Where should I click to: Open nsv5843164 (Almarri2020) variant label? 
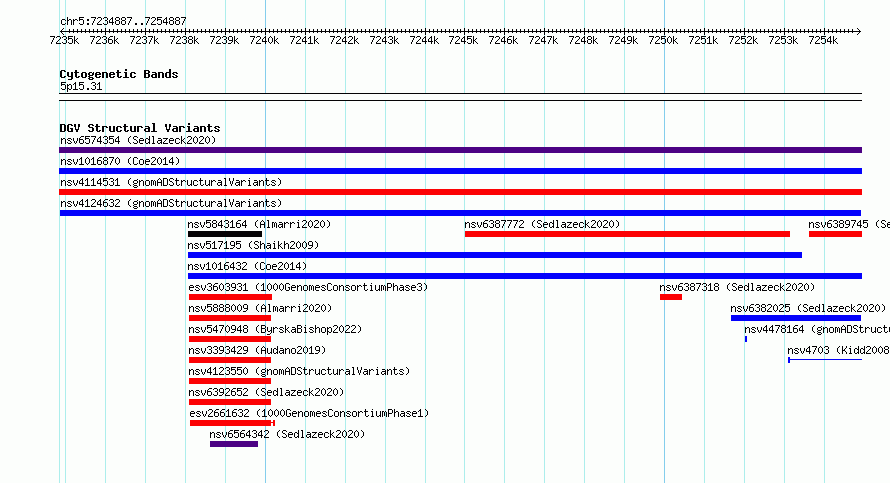259,224
